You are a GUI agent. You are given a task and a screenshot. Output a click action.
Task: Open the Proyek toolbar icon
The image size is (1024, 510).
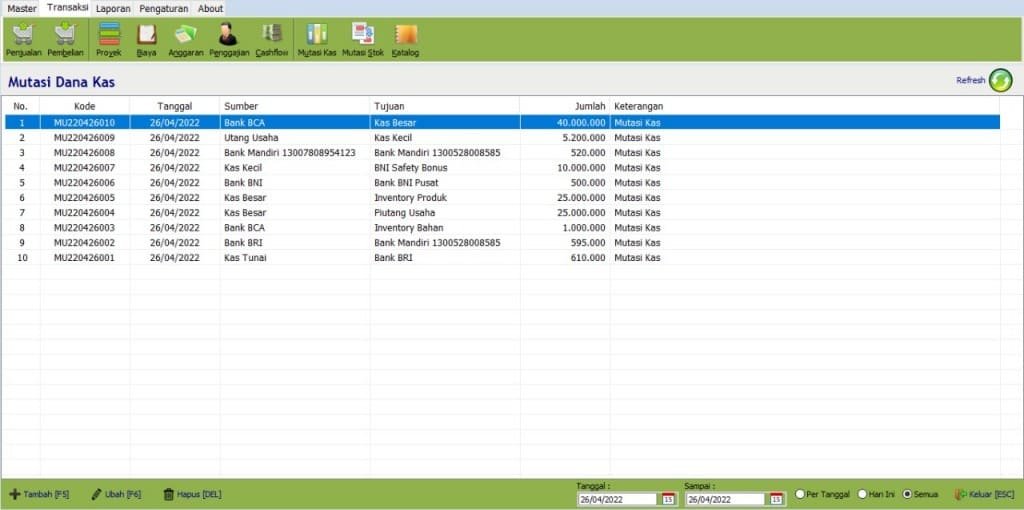click(x=109, y=40)
